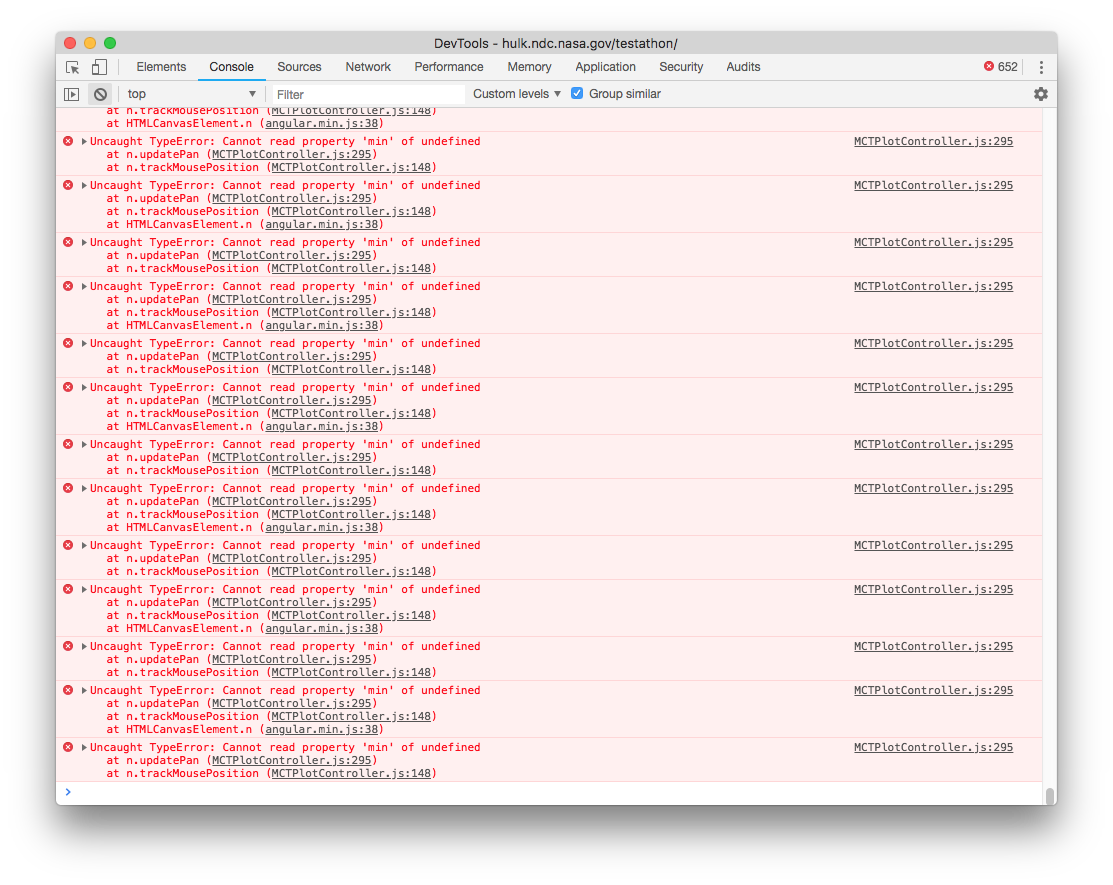Open the customize DevTools three-dot menu

tap(1041, 66)
